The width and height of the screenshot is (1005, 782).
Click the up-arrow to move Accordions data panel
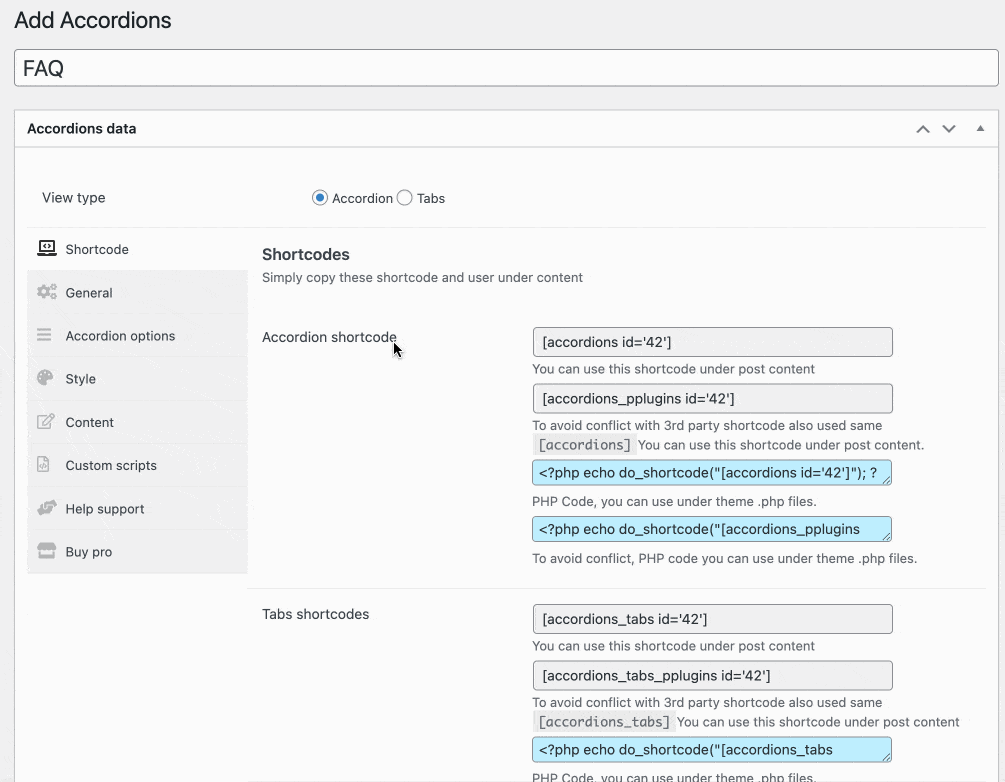point(922,128)
